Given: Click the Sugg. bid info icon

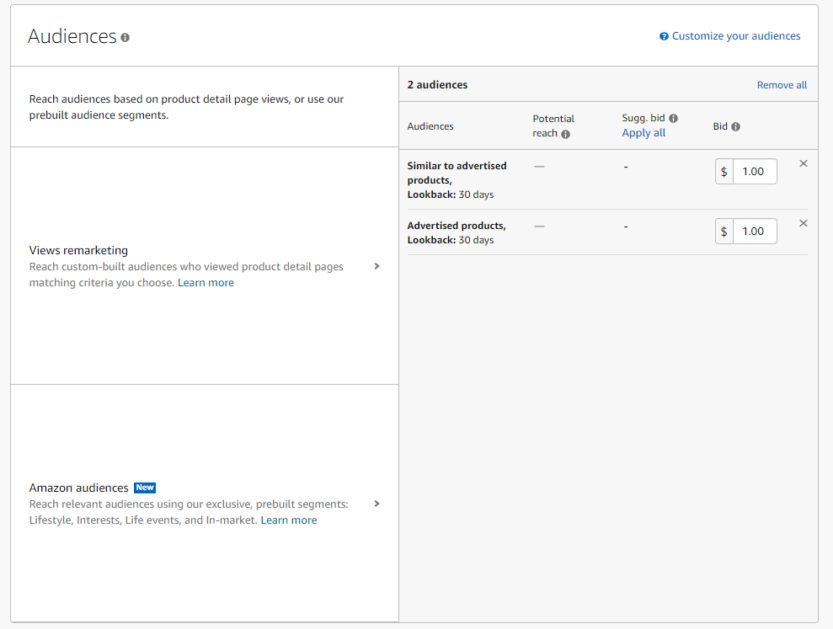Looking at the screenshot, I should click(x=673, y=118).
